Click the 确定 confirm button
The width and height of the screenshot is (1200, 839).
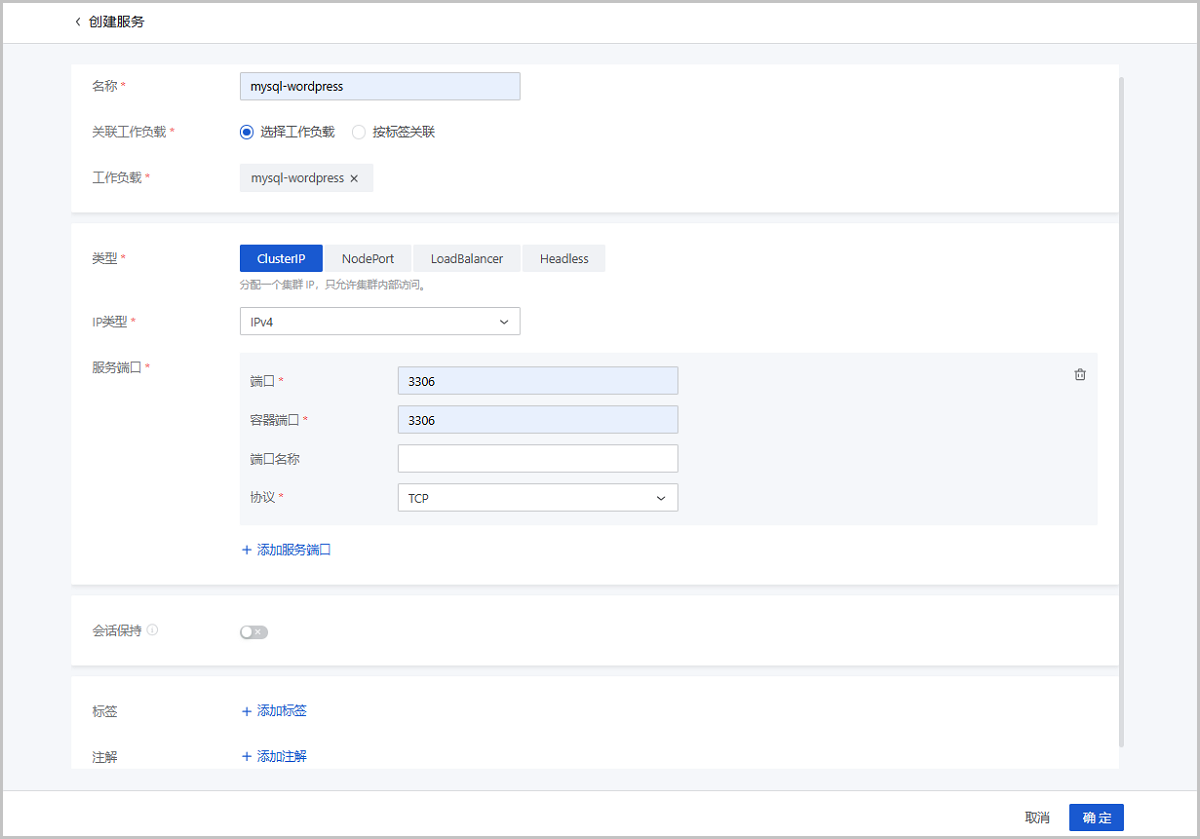pyautogui.click(x=1096, y=817)
